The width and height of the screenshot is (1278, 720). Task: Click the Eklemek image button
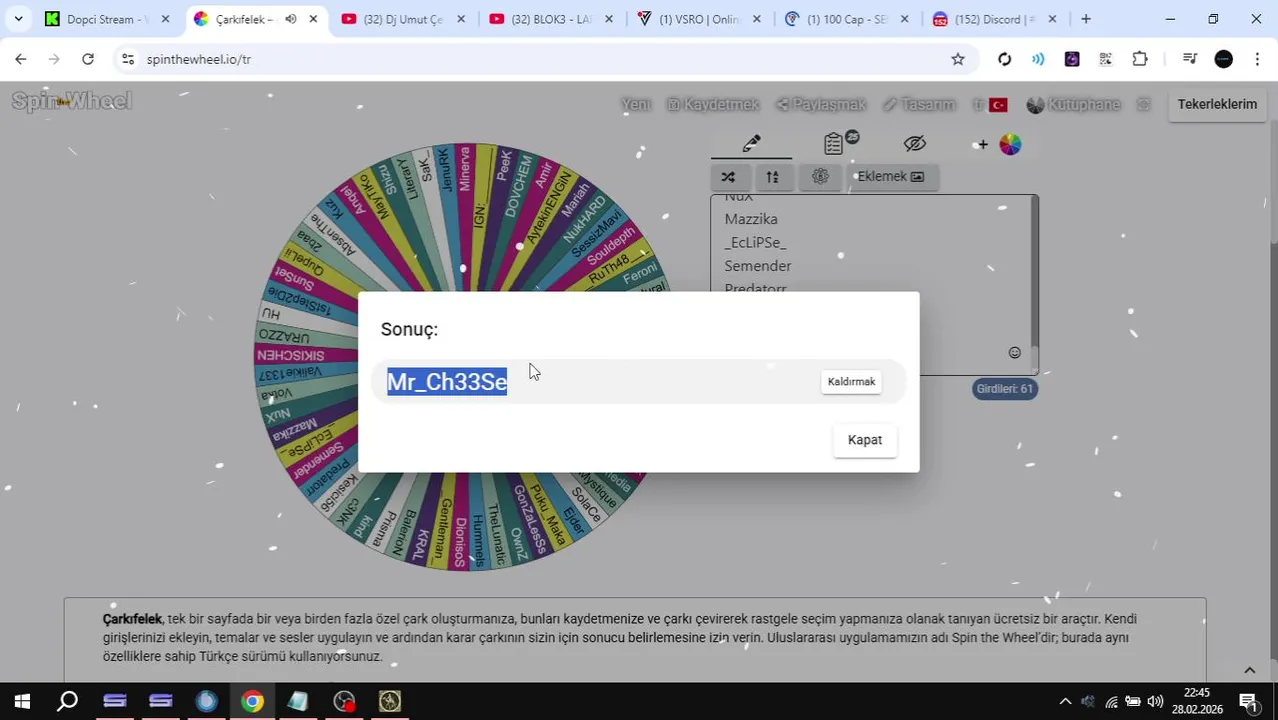click(890, 177)
